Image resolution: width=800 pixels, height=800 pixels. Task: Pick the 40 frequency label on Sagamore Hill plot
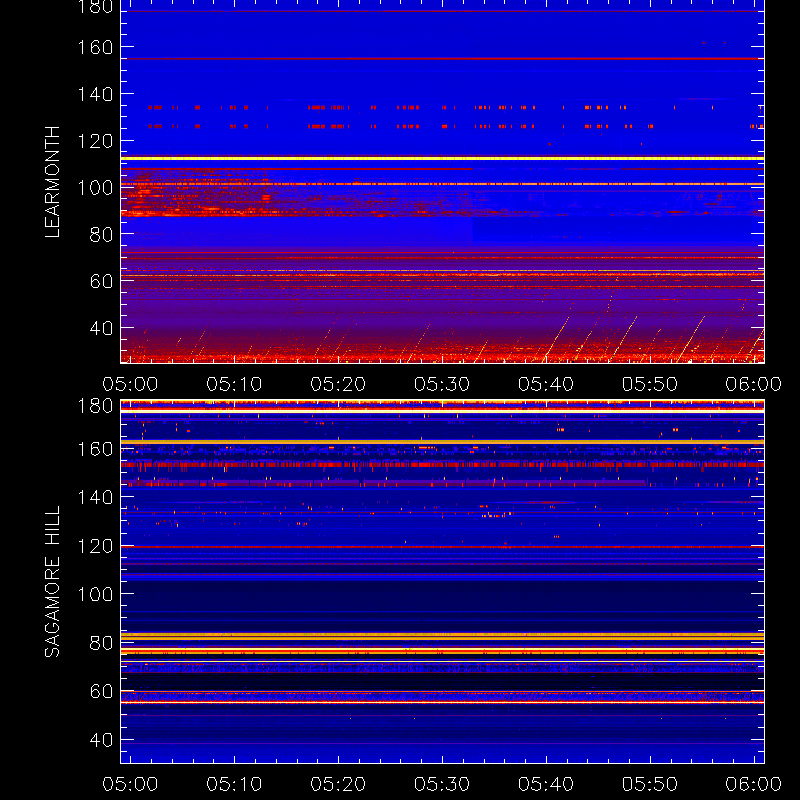click(x=101, y=740)
